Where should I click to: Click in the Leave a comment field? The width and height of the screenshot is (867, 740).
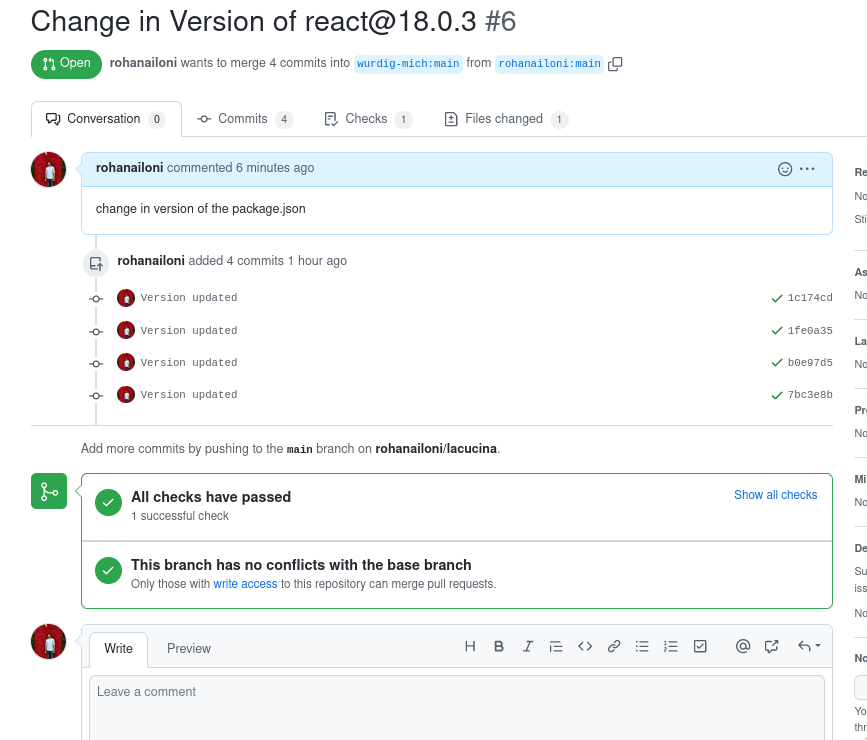point(457,707)
